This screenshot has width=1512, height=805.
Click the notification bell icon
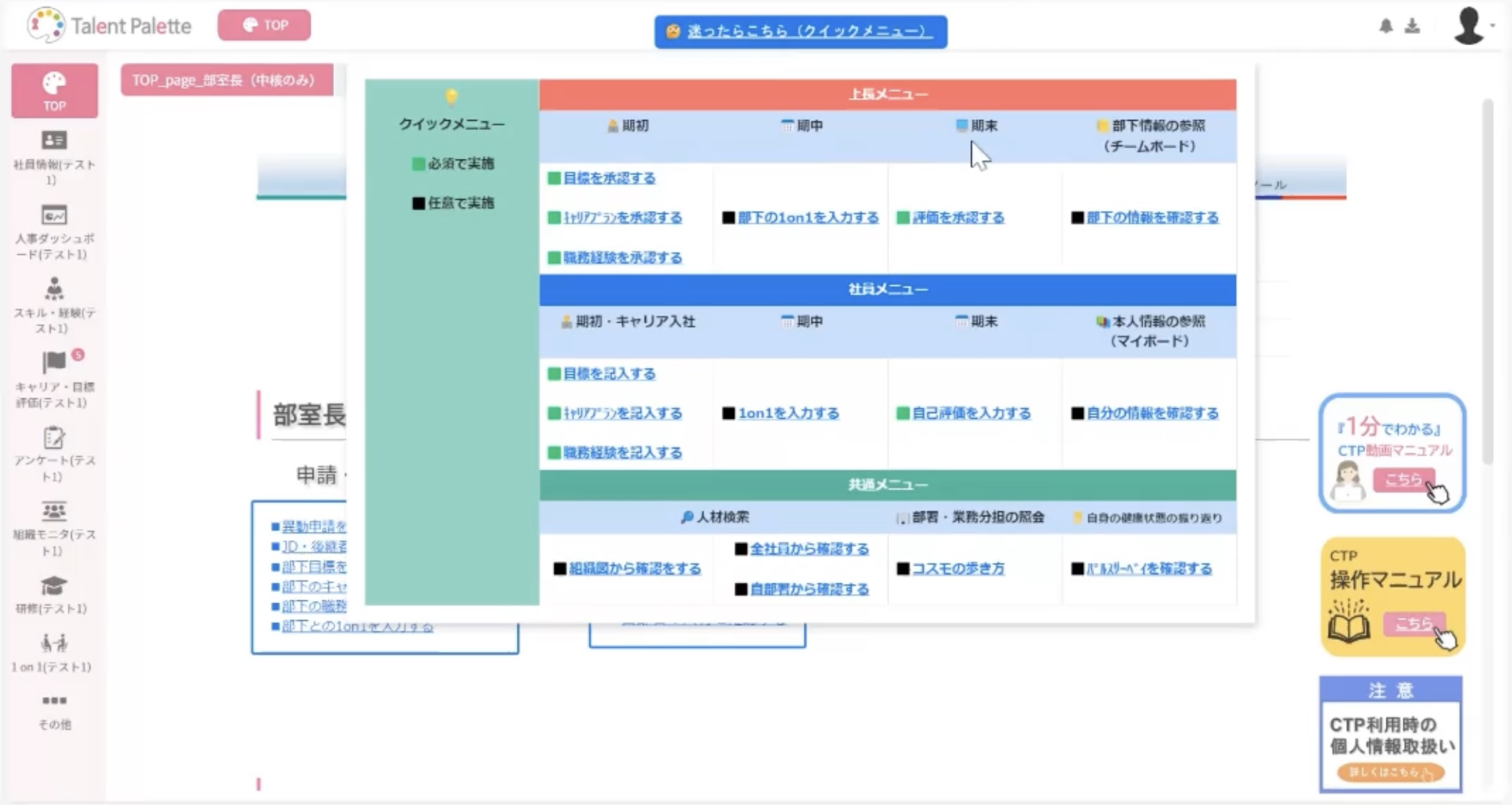pos(1385,26)
